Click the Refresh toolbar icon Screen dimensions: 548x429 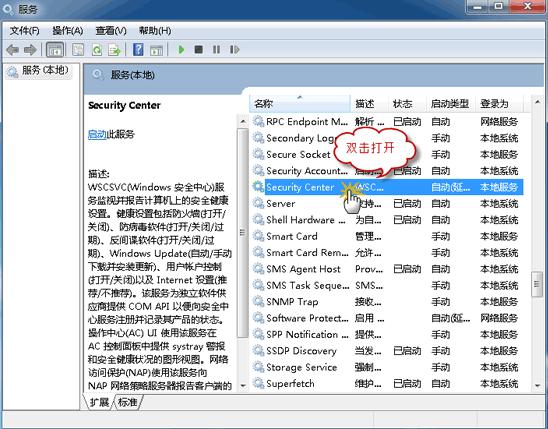(96, 50)
